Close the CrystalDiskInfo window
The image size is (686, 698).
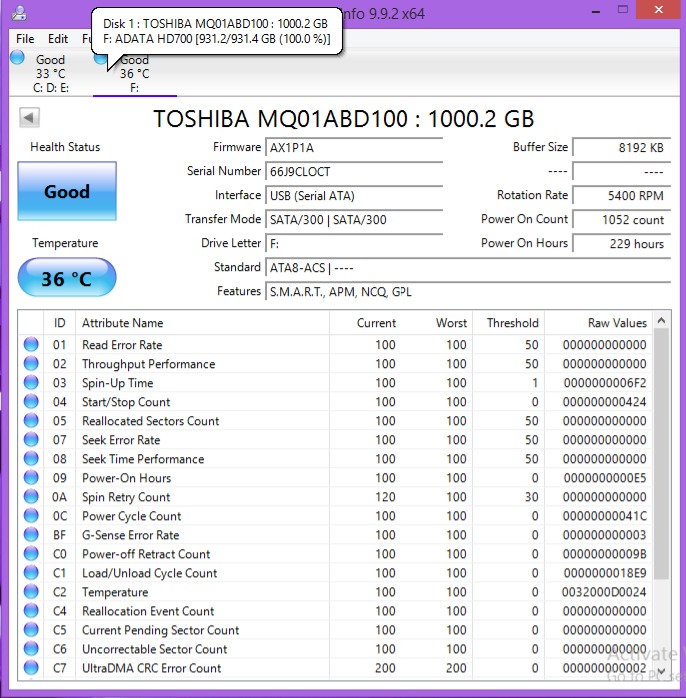coord(658,9)
